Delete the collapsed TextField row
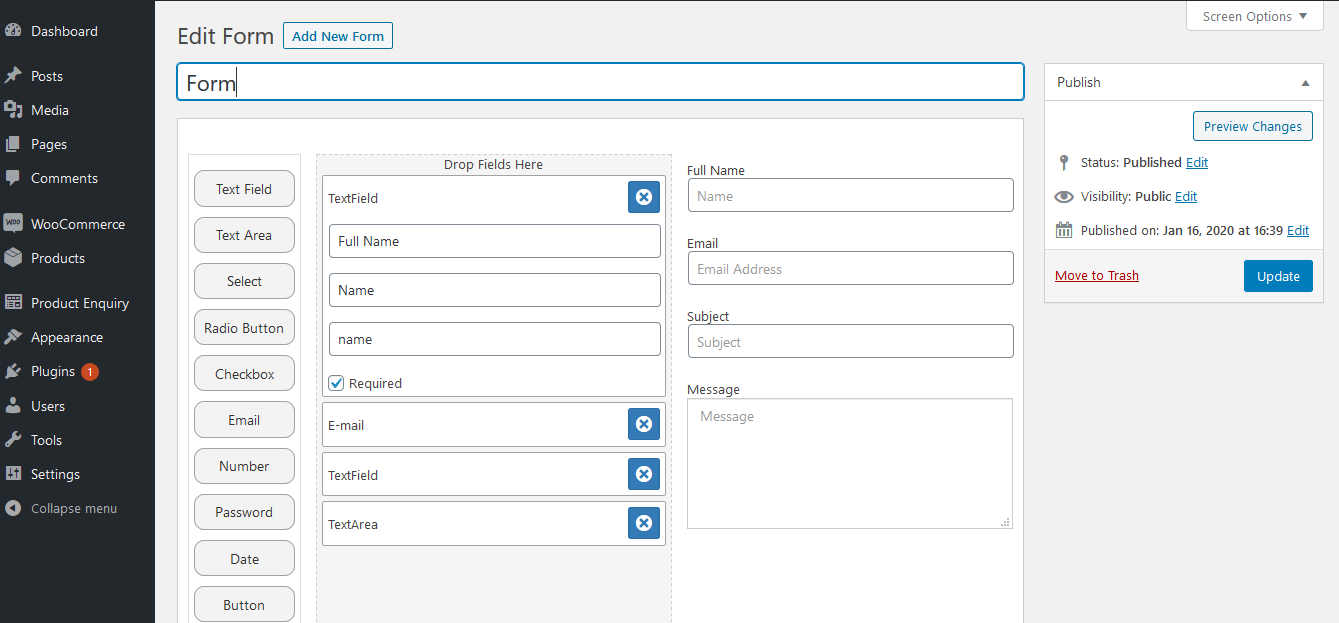This screenshot has height=623, width=1339. click(644, 474)
